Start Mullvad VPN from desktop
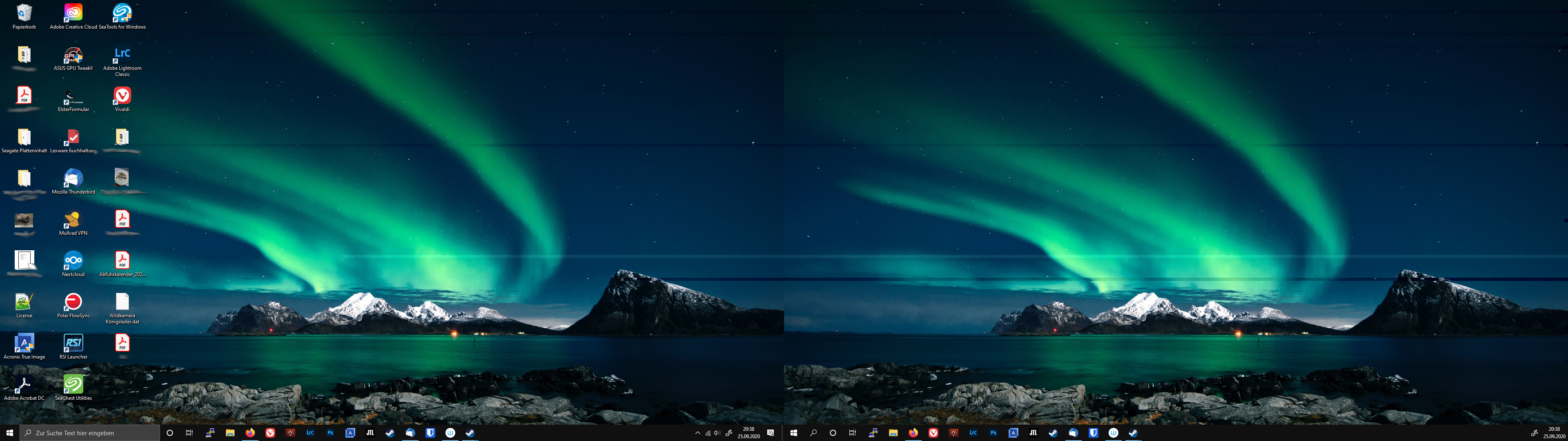Viewport: 1568px width, 441px height. click(73, 220)
